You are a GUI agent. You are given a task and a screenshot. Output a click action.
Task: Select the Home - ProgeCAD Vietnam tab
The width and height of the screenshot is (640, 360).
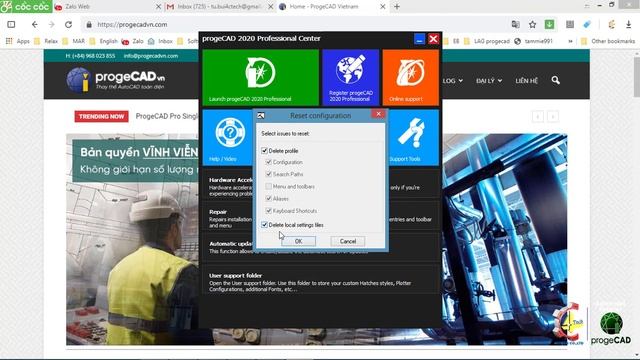click(331, 7)
